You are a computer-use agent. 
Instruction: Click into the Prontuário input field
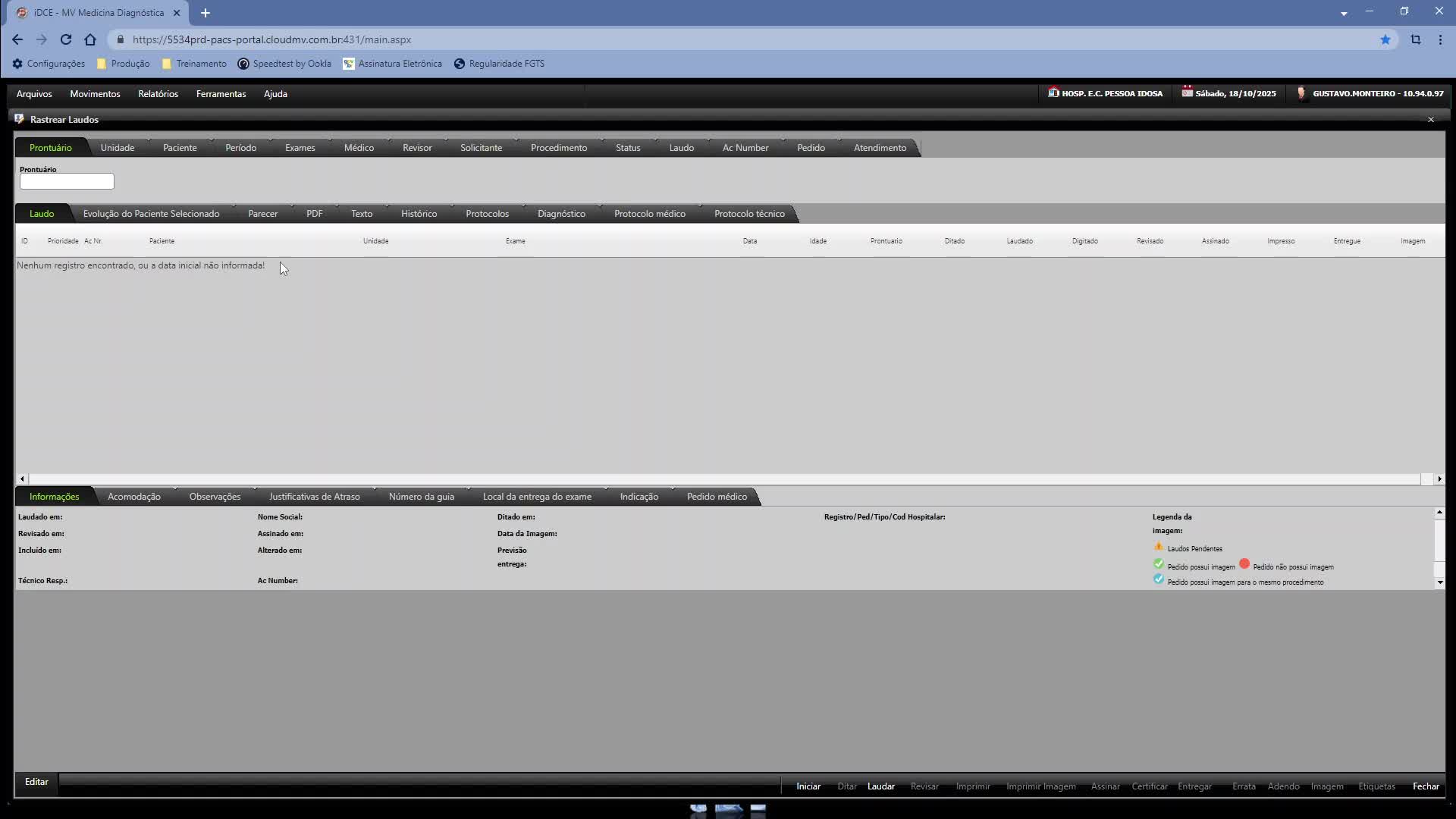click(67, 181)
